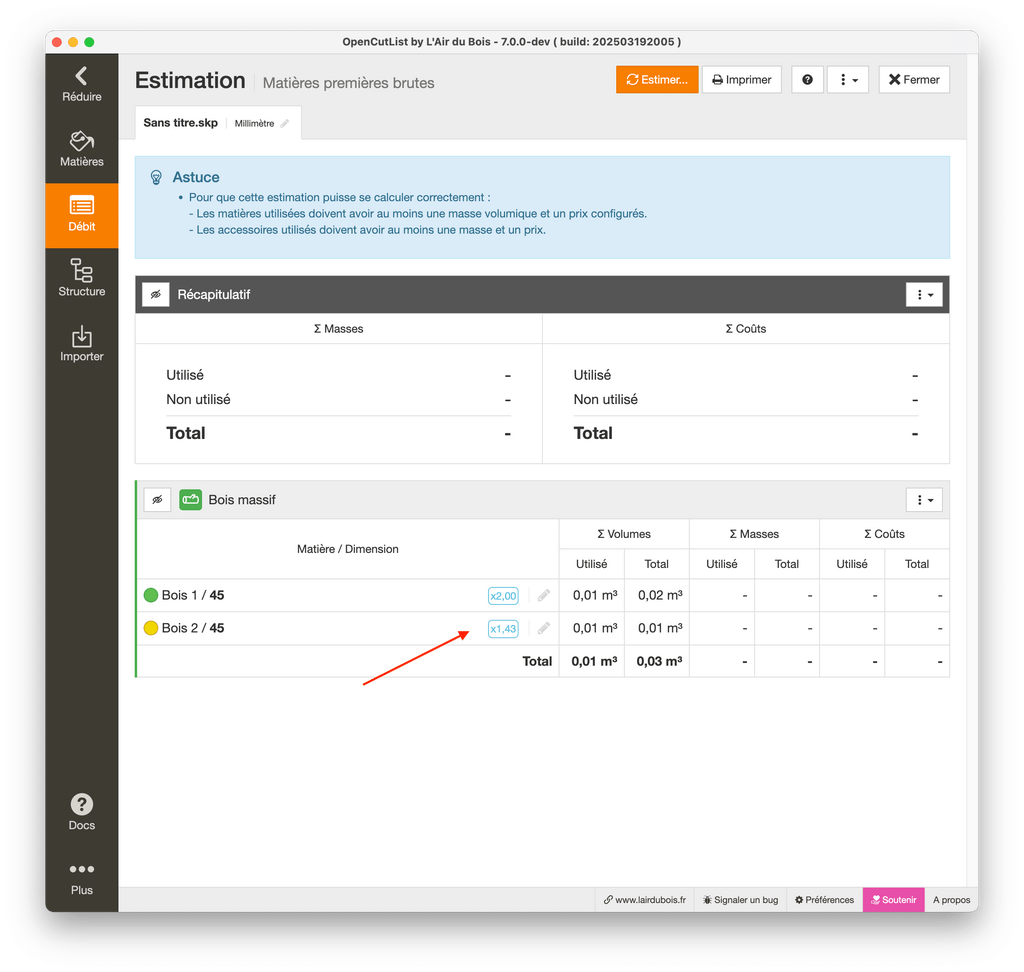
Task: Click the Imprimer print button
Action: coord(741,80)
